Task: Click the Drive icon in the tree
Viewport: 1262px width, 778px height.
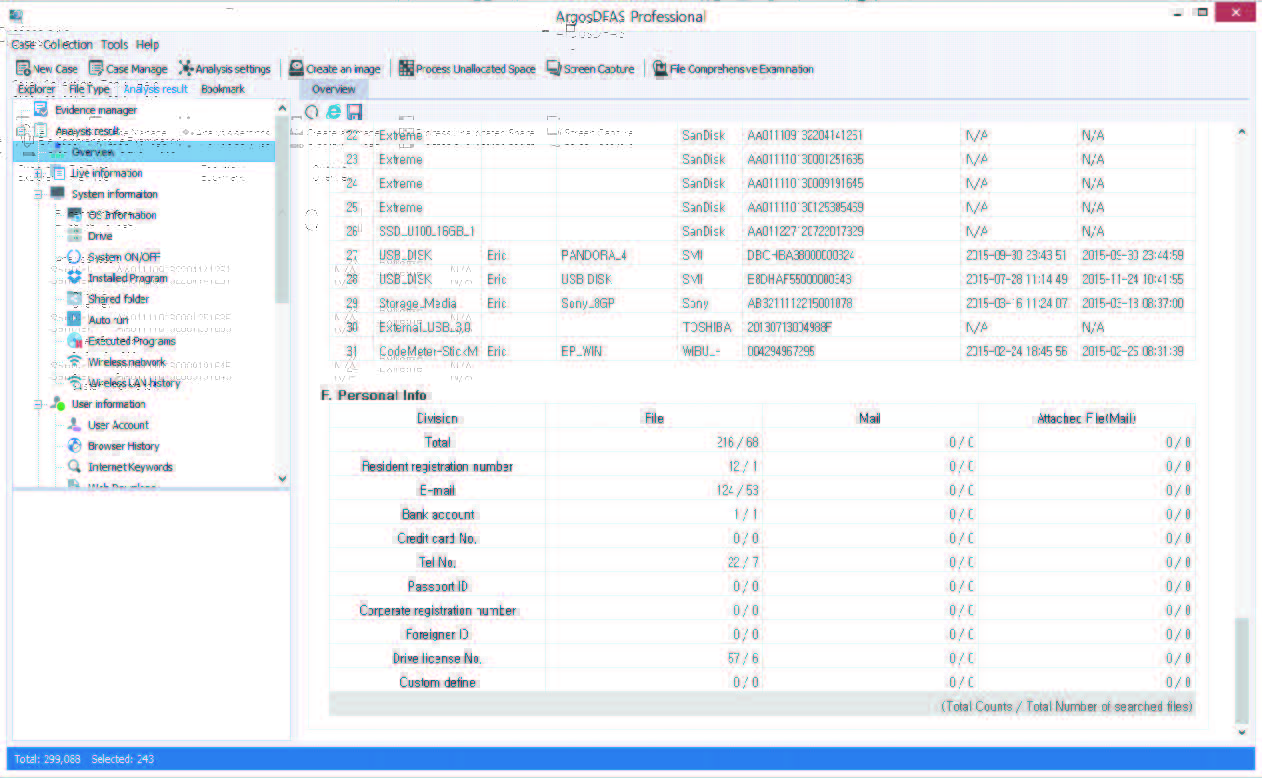Action: pyautogui.click(x=74, y=236)
